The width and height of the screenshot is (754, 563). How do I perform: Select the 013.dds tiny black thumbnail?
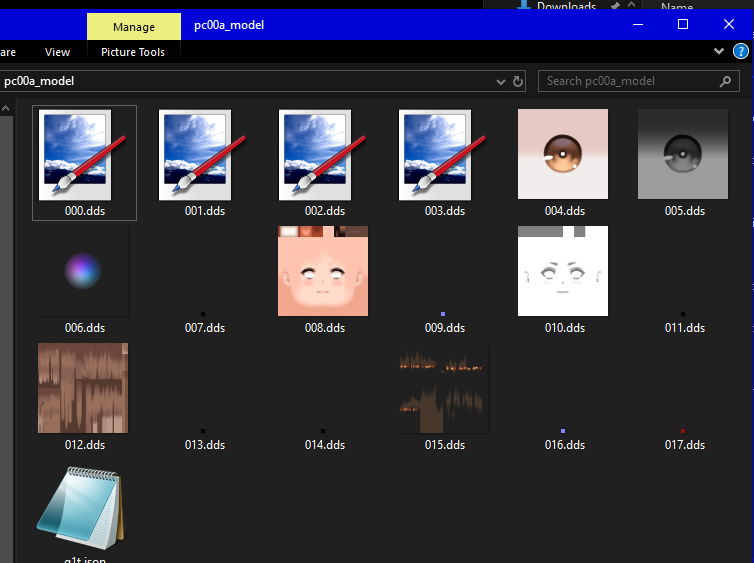pos(203,431)
